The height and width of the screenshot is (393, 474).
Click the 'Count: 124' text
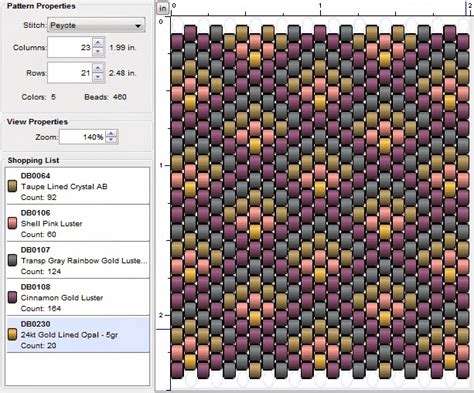click(x=41, y=271)
